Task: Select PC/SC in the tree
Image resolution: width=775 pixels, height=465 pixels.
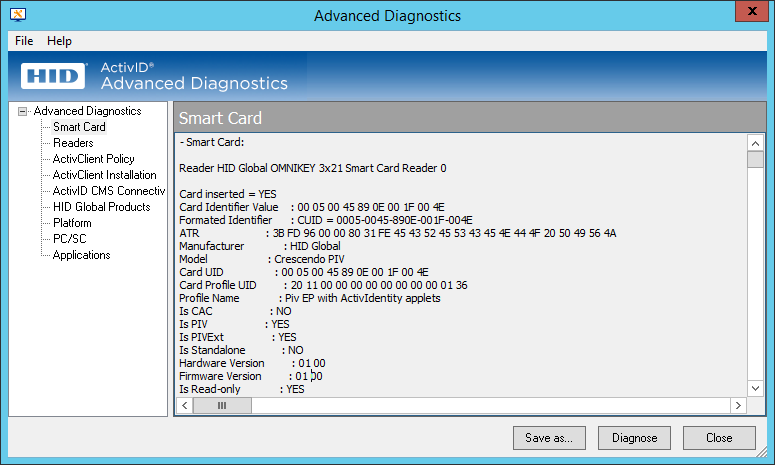Action: (69, 239)
